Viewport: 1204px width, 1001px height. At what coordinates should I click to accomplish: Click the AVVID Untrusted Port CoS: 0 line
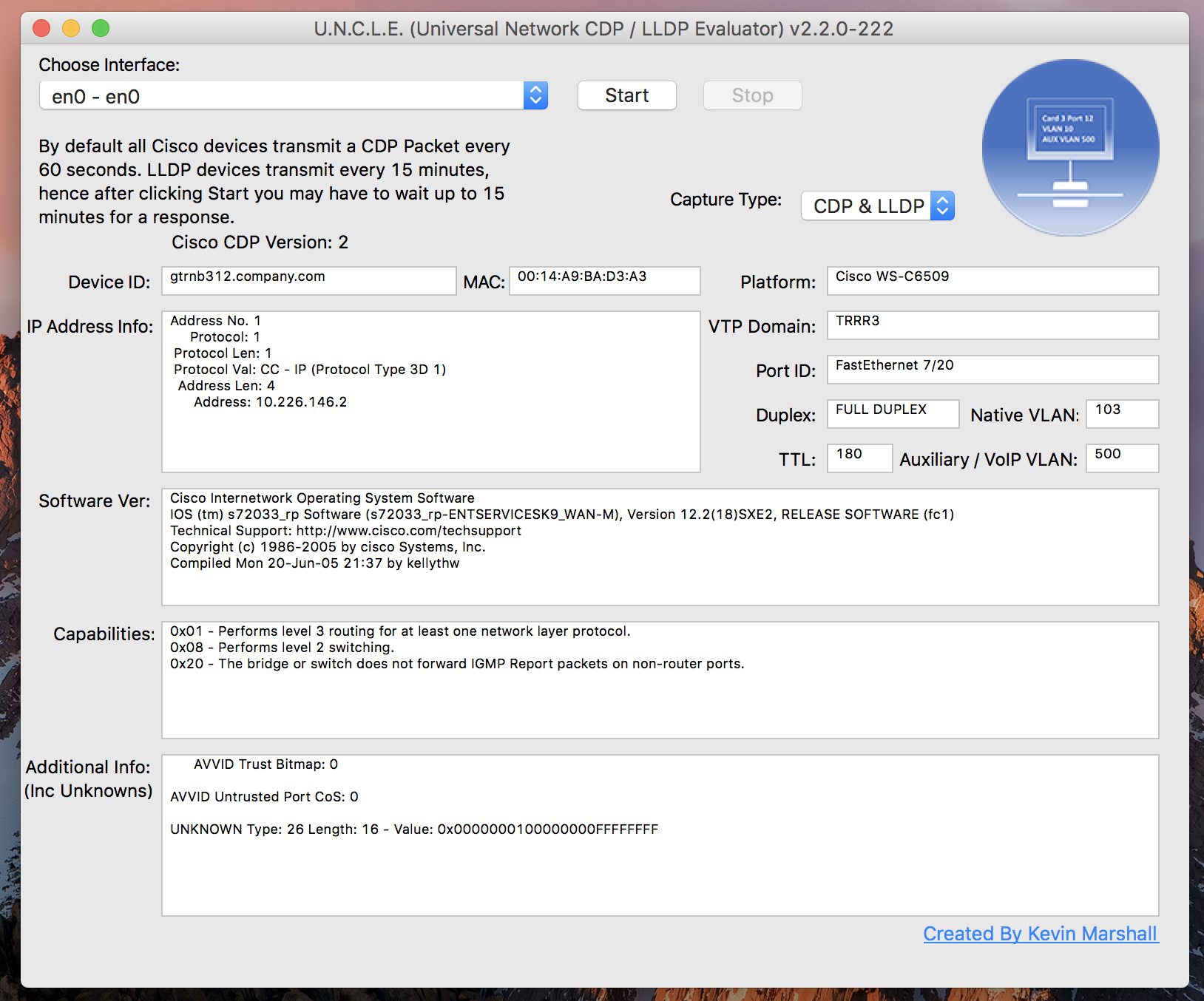point(264,797)
